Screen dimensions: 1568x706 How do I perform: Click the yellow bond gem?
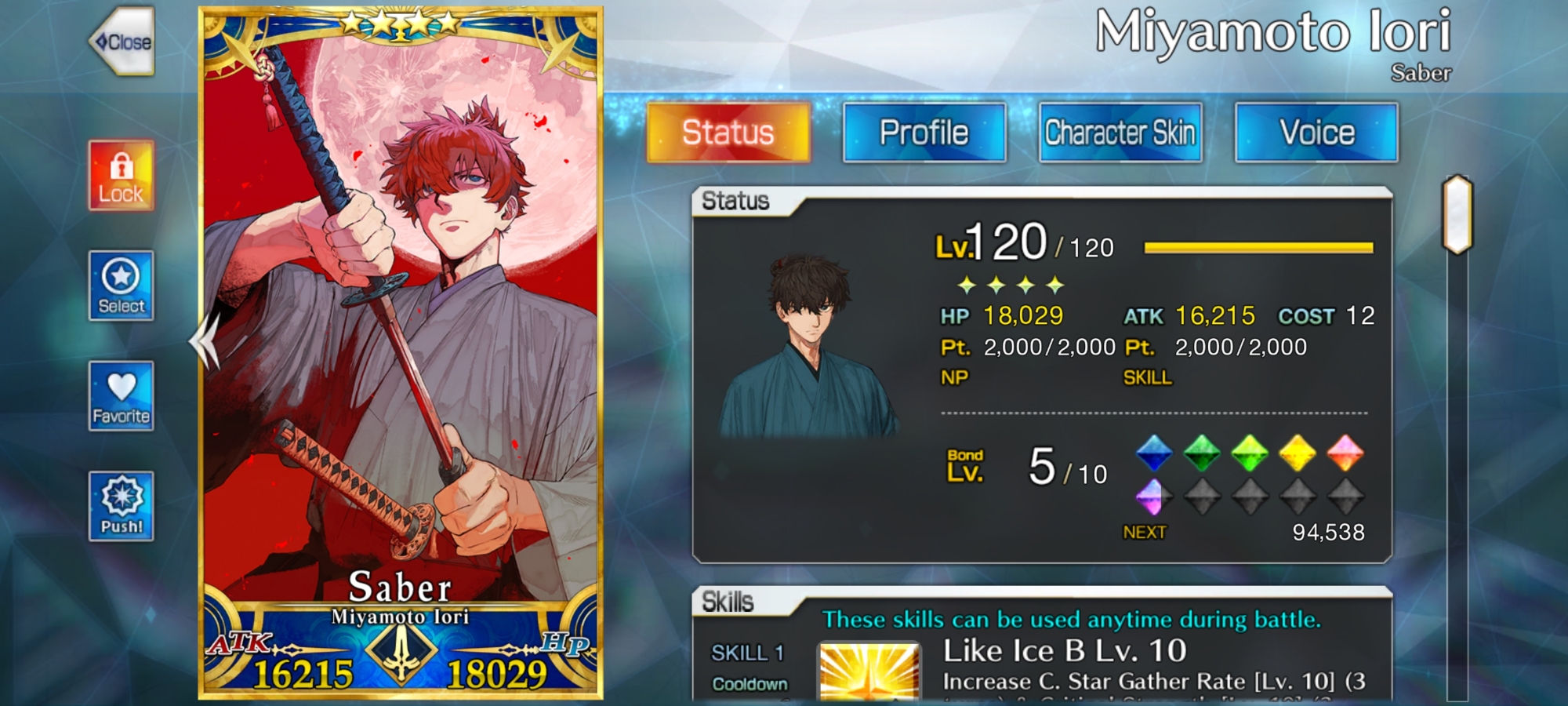click(1298, 453)
